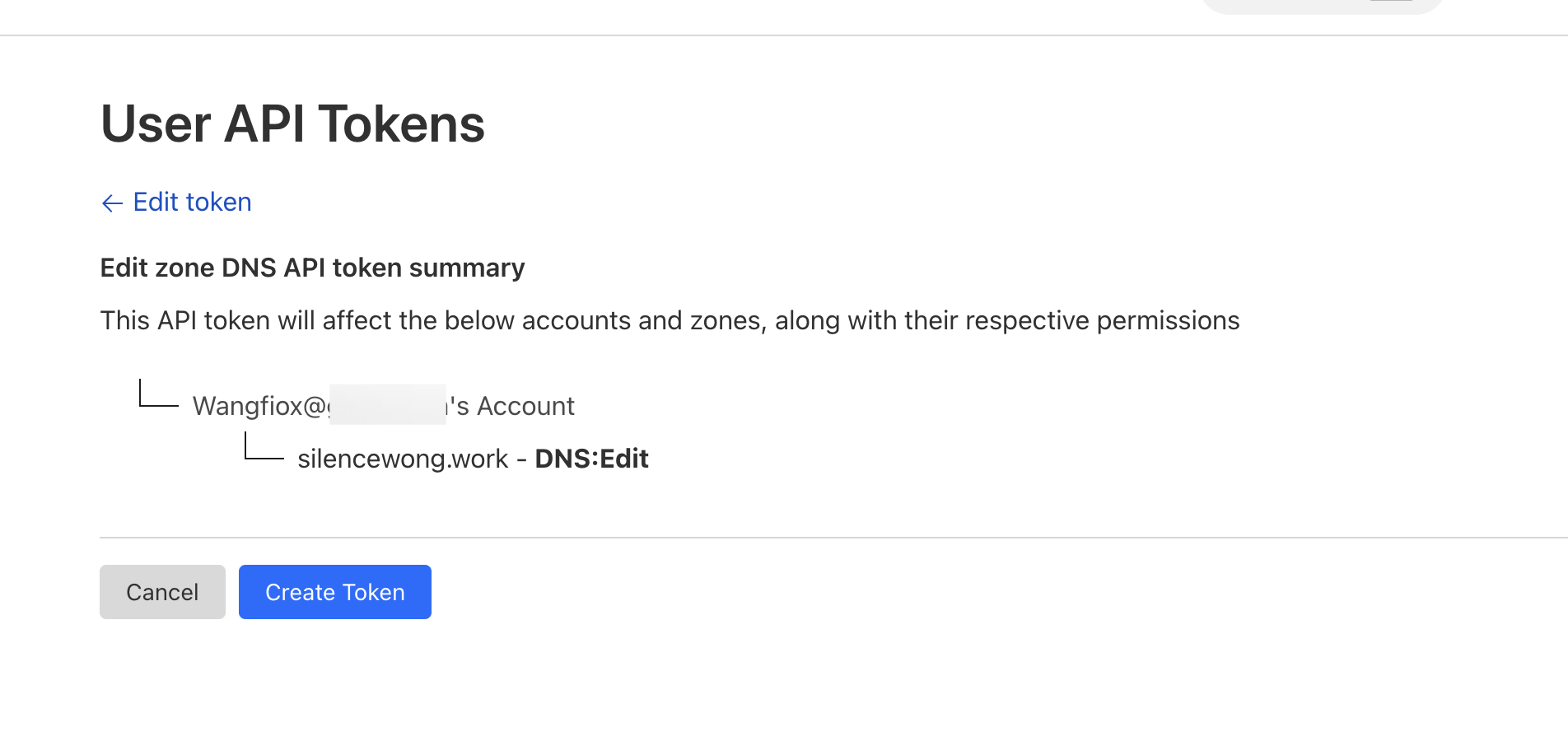The width and height of the screenshot is (1568, 741).
Task: Click the redacted email block in the account name
Action: coord(387,404)
